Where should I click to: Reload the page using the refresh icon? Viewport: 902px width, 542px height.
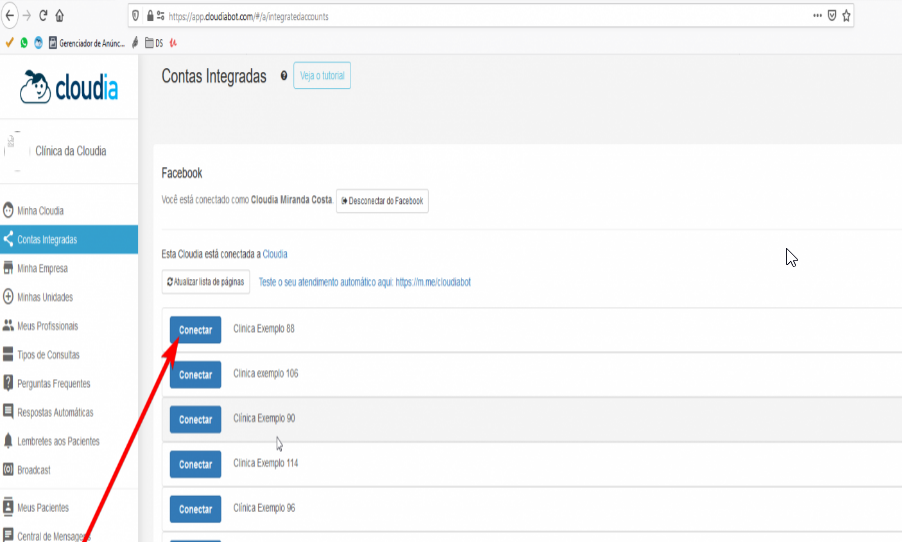(43, 16)
